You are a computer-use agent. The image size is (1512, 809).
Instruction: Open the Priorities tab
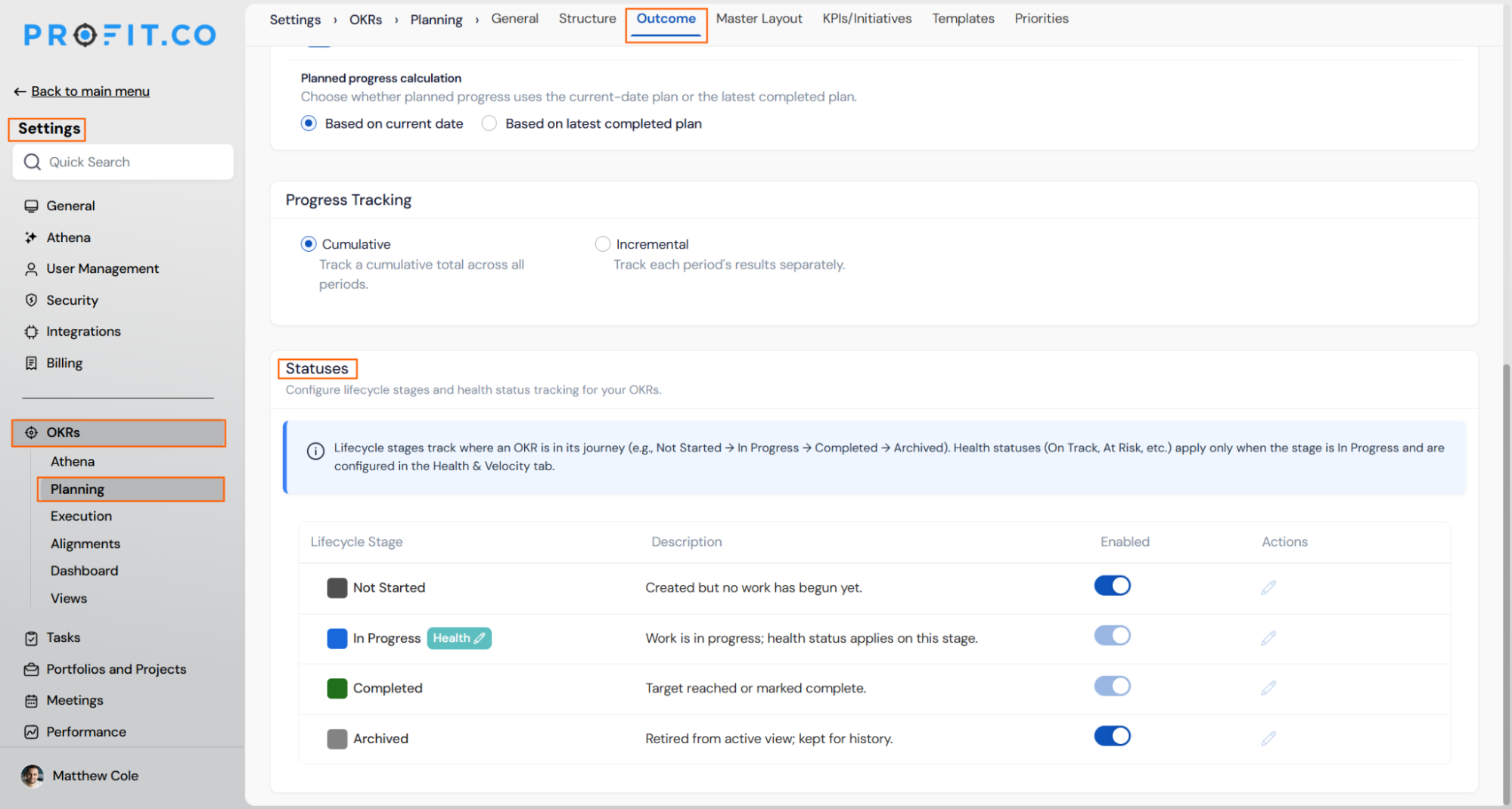pos(1042,19)
